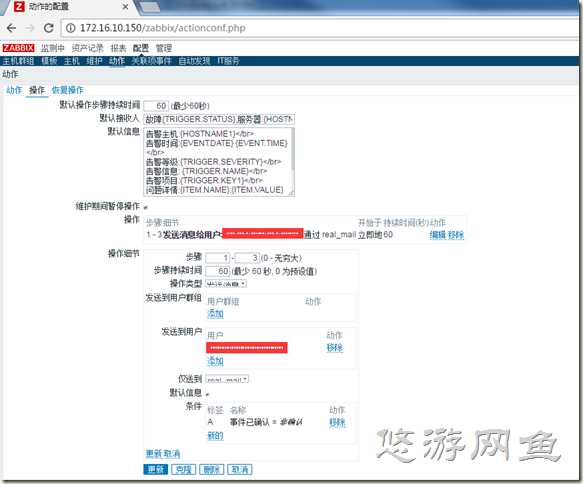This screenshot has width=583, height=484.
Task: Click the 删除 button
Action: 212,470
